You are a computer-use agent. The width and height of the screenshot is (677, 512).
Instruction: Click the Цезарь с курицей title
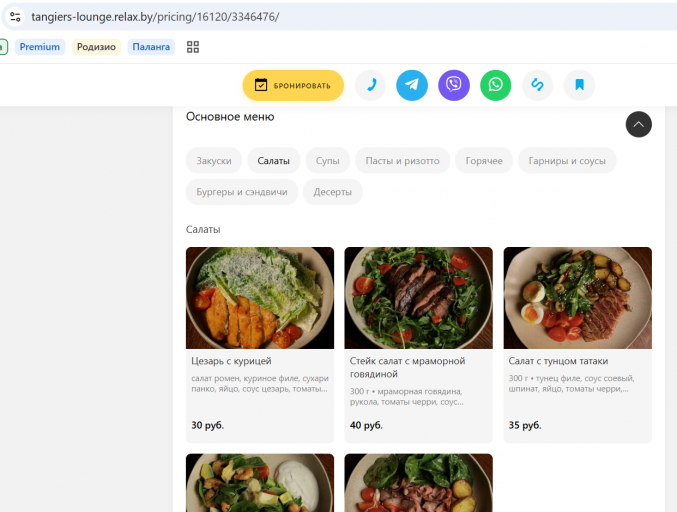tap(231, 361)
